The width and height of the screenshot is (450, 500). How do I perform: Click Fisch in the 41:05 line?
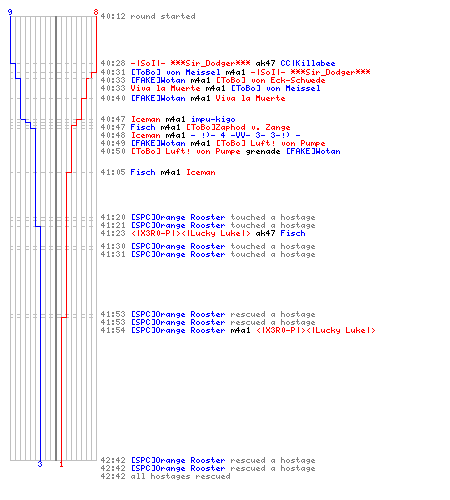click(143, 172)
